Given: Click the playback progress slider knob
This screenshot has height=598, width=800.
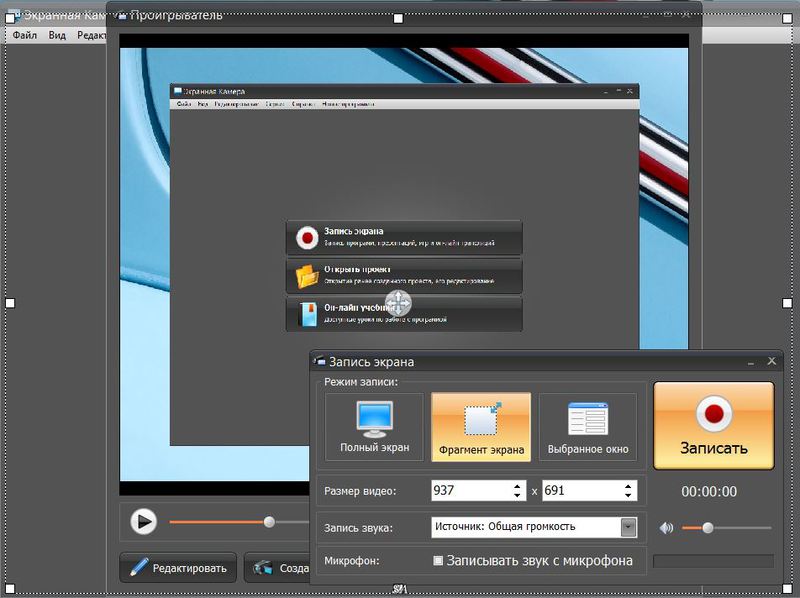Looking at the screenshot, I should pos(269,521).
